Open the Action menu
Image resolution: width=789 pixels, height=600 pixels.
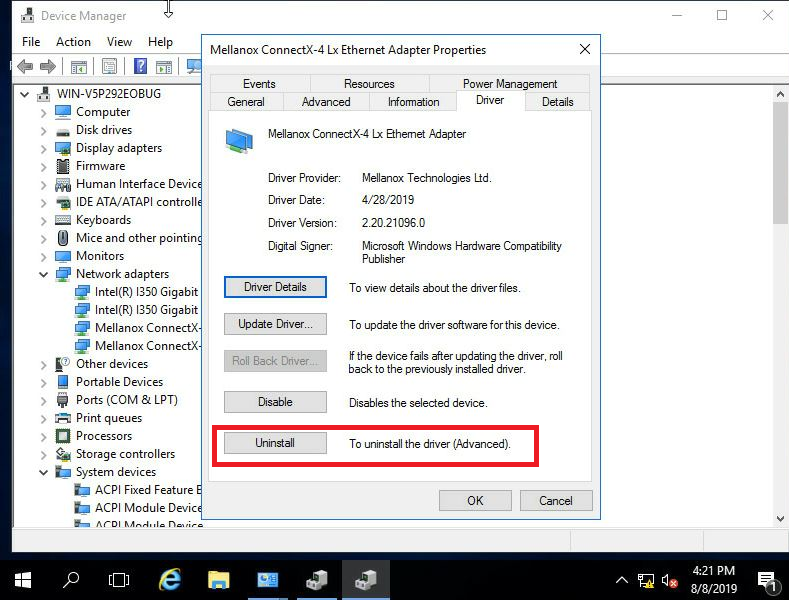[x=73, y=42]
